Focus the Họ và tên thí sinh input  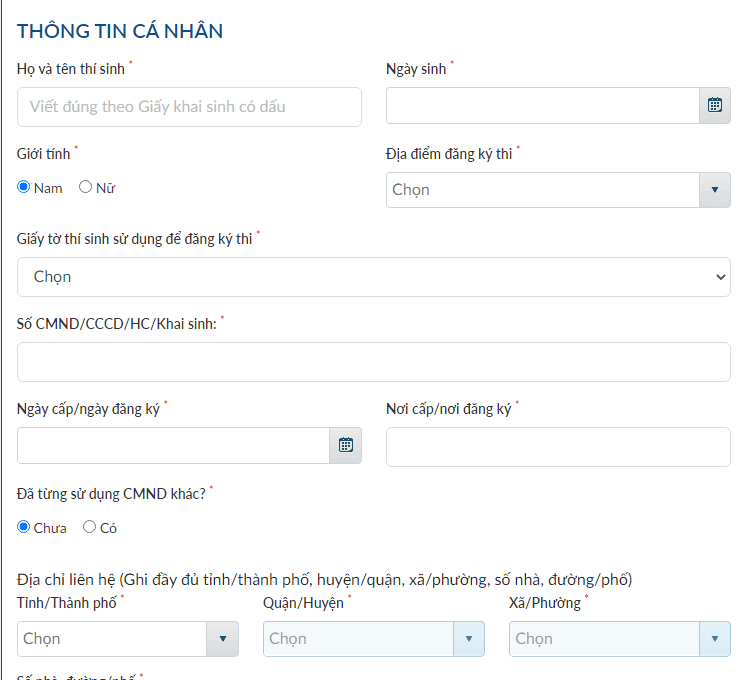tap(189, 107)
